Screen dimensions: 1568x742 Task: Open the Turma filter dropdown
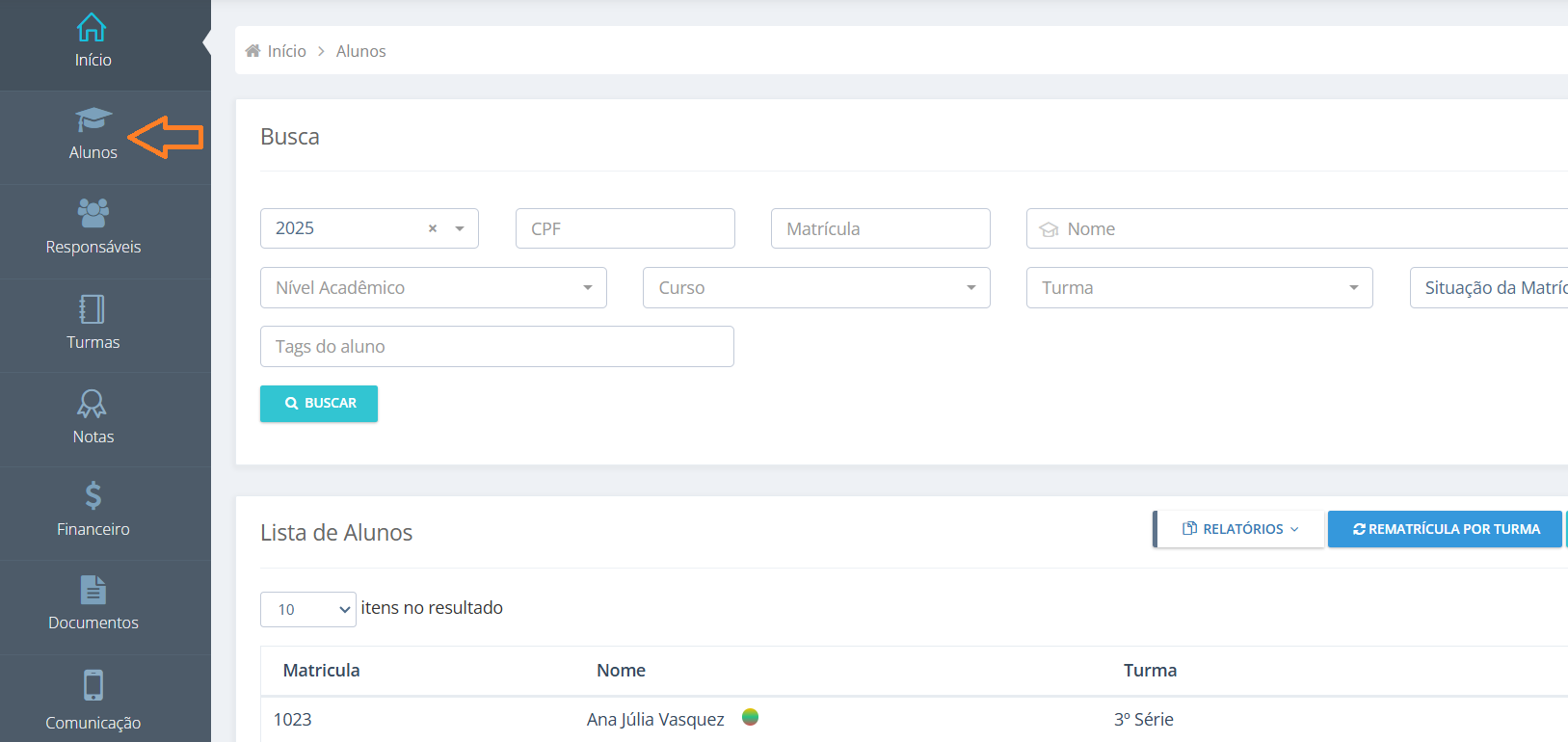point(1199,287)
